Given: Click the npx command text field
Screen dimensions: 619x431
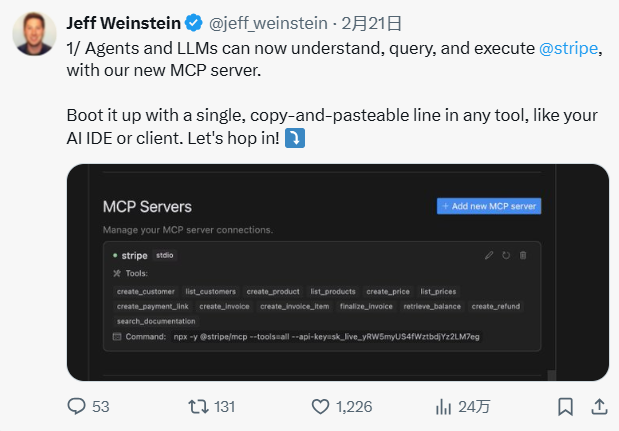Looking at the screenshot, I should pos(326,337).
